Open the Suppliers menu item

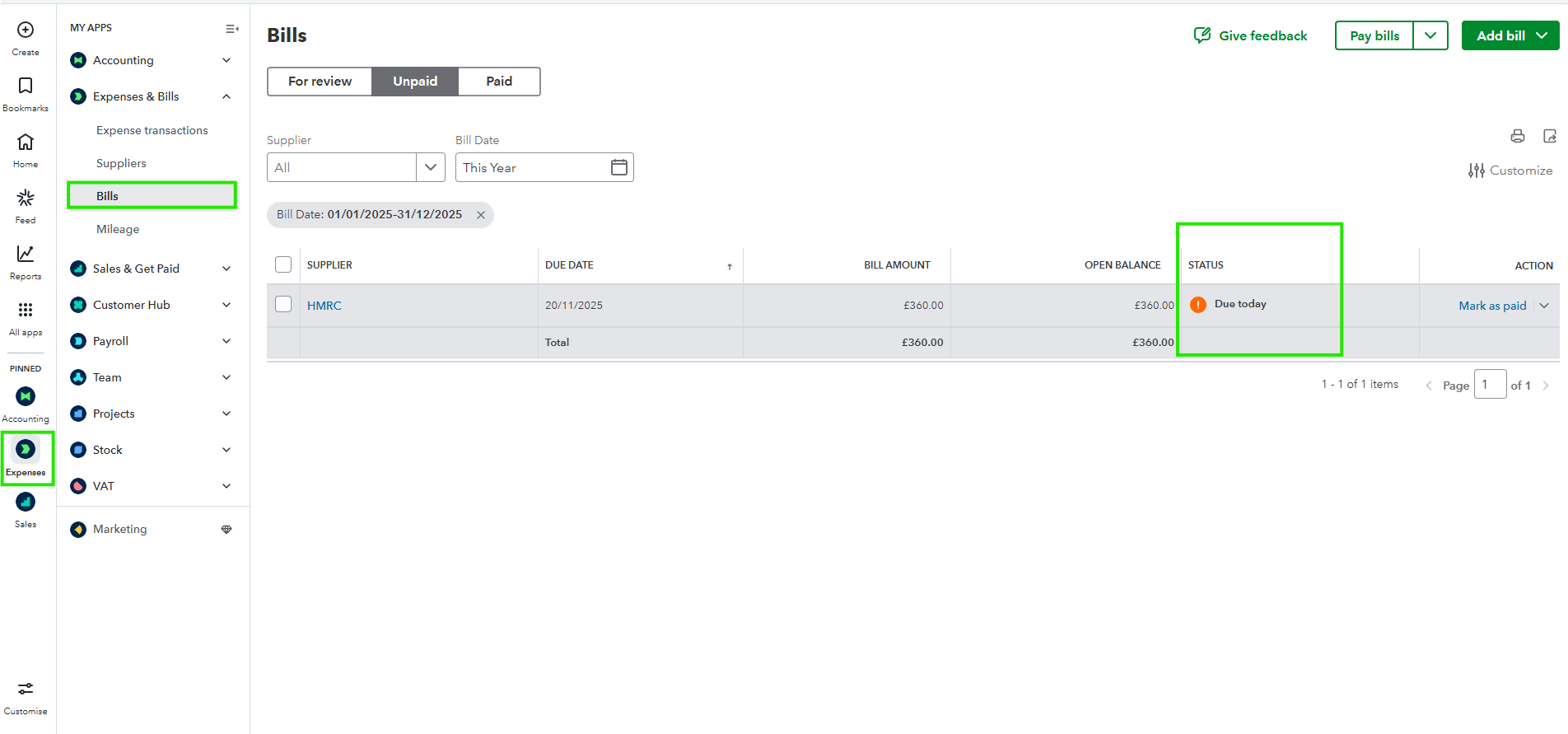tap(121, 163)
